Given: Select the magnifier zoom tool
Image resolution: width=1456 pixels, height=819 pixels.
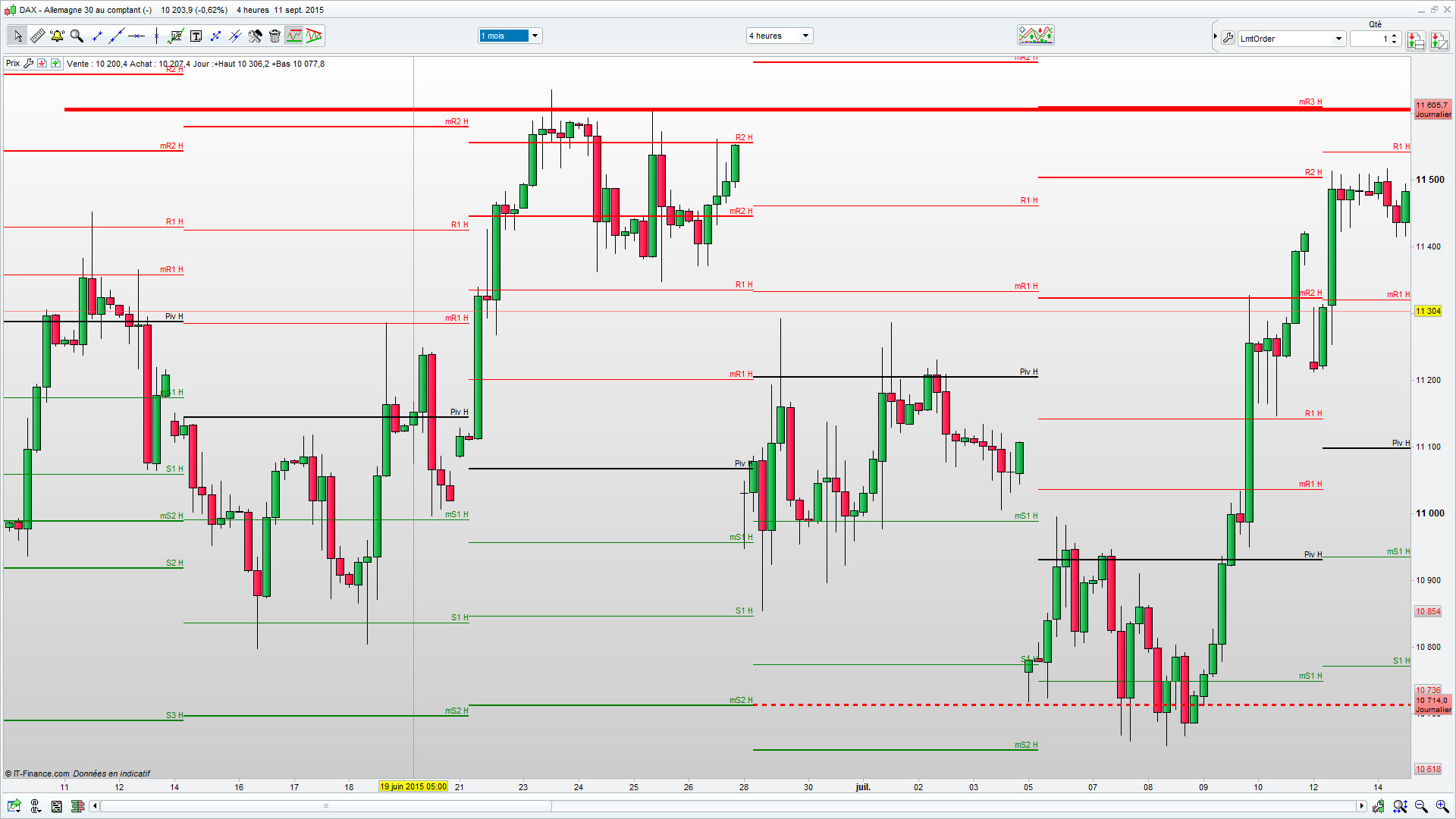Looking at the screenshot, I should 77,36.
